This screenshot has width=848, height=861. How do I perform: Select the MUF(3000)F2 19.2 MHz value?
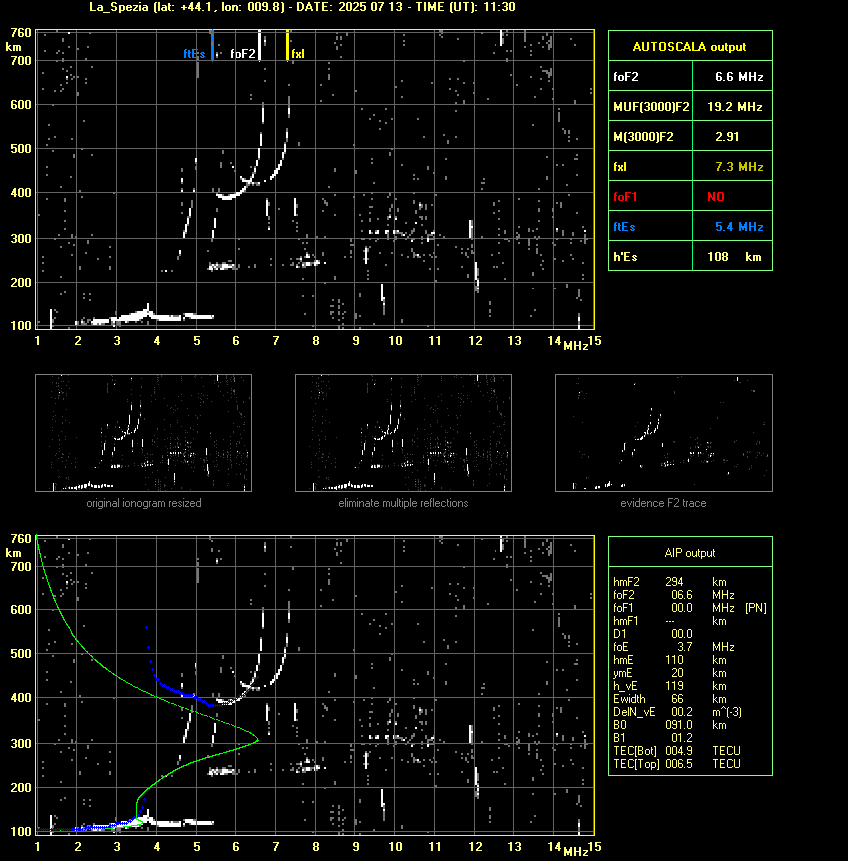point(734,107)
